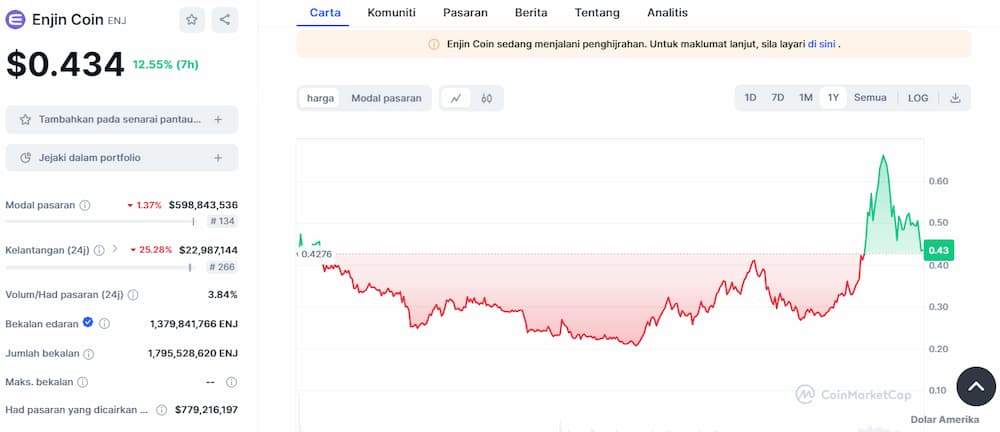This screenshot has height=432, width=1000.
Task: Click star icon in watchlist button
Action: tap(25, 119)
